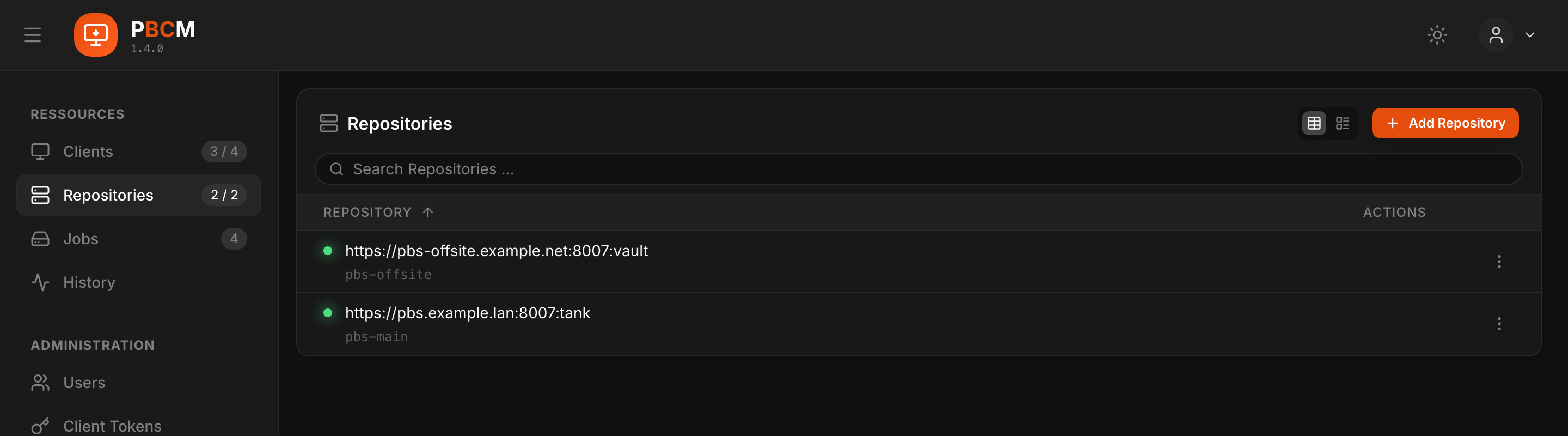Switch to table view layout
The image size is (1568, 436).
pos(1314,123)
